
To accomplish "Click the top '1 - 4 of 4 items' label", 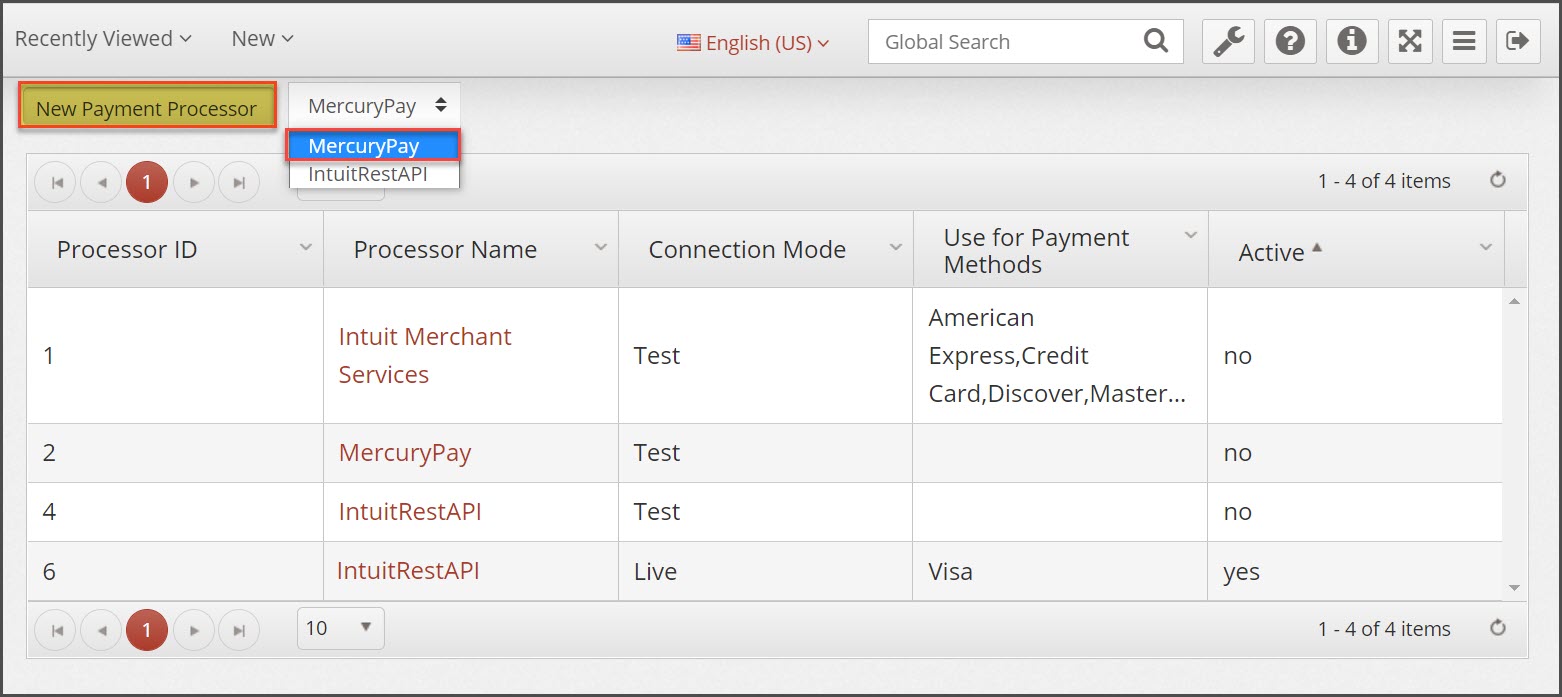I will [1384, 181].
